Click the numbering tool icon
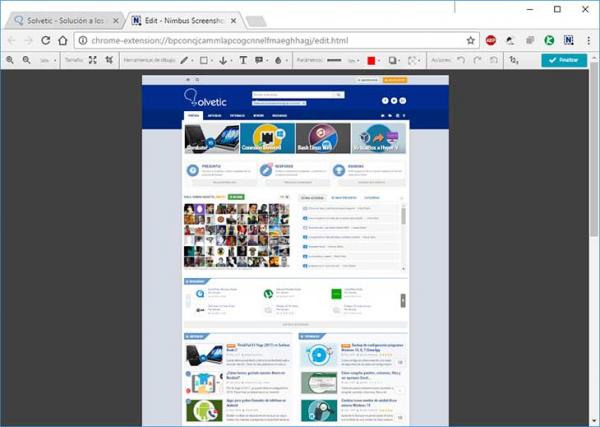This screenshot has width=600, height=427. pos(514,60)
